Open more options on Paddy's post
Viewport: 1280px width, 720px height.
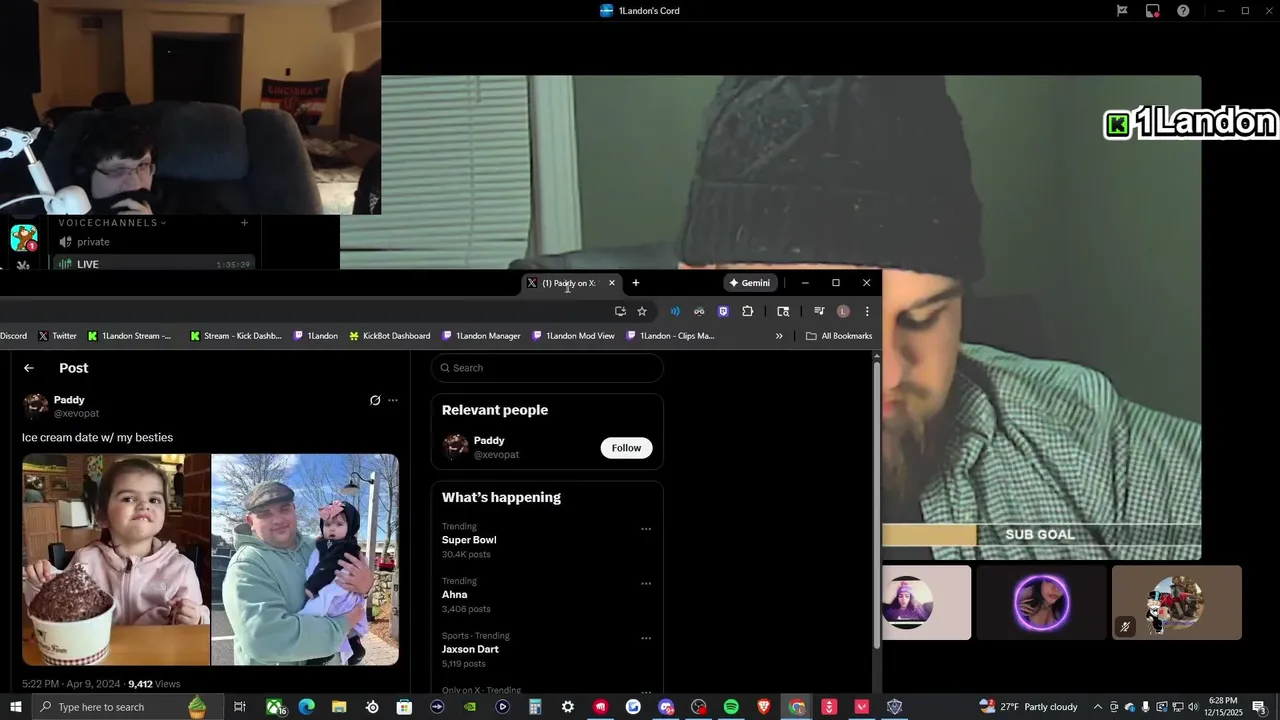pyautogui.click(x=393, y=400)
